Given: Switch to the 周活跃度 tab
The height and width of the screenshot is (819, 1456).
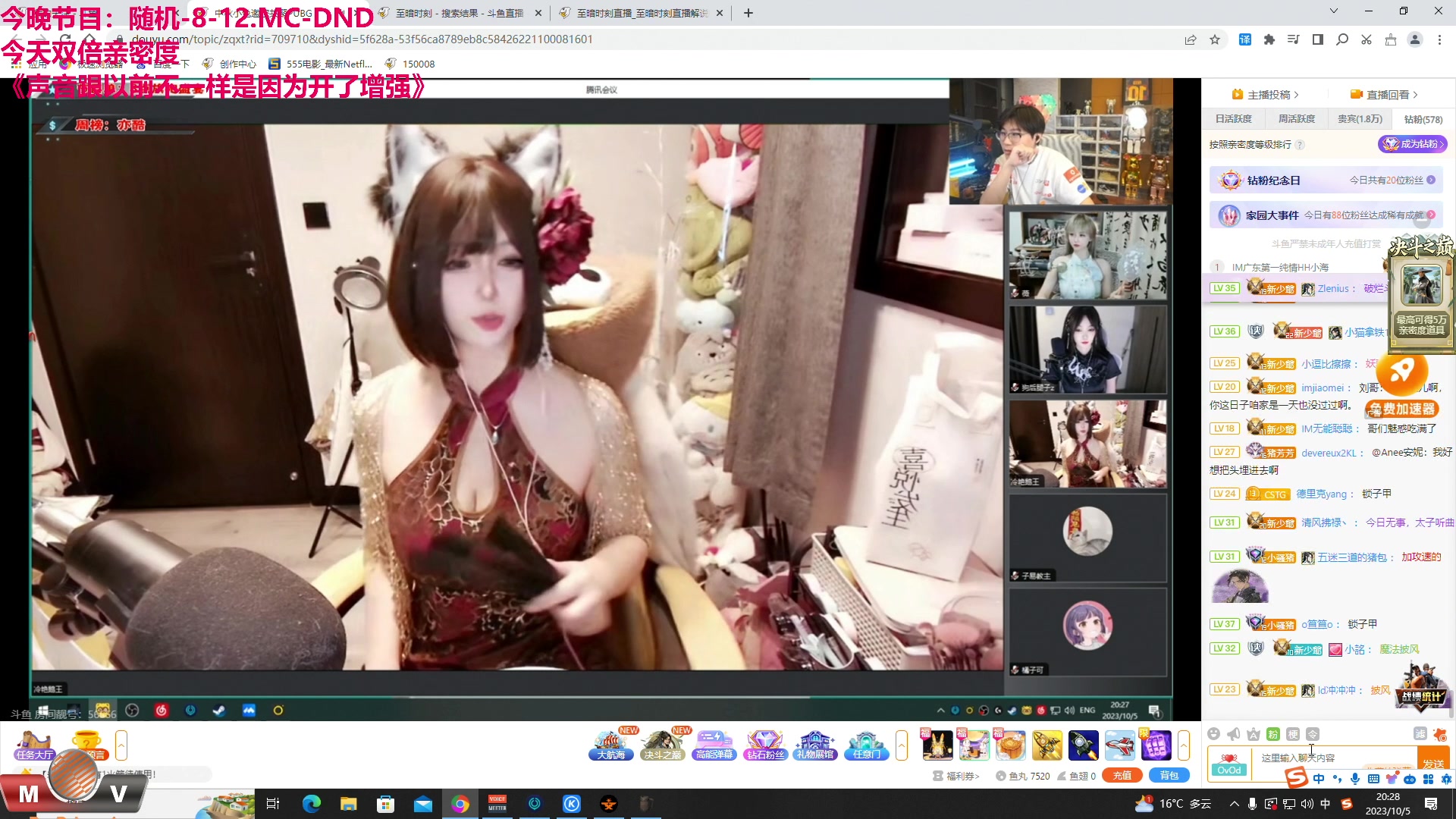Looking at the screenshot, I should point(1297,119).
